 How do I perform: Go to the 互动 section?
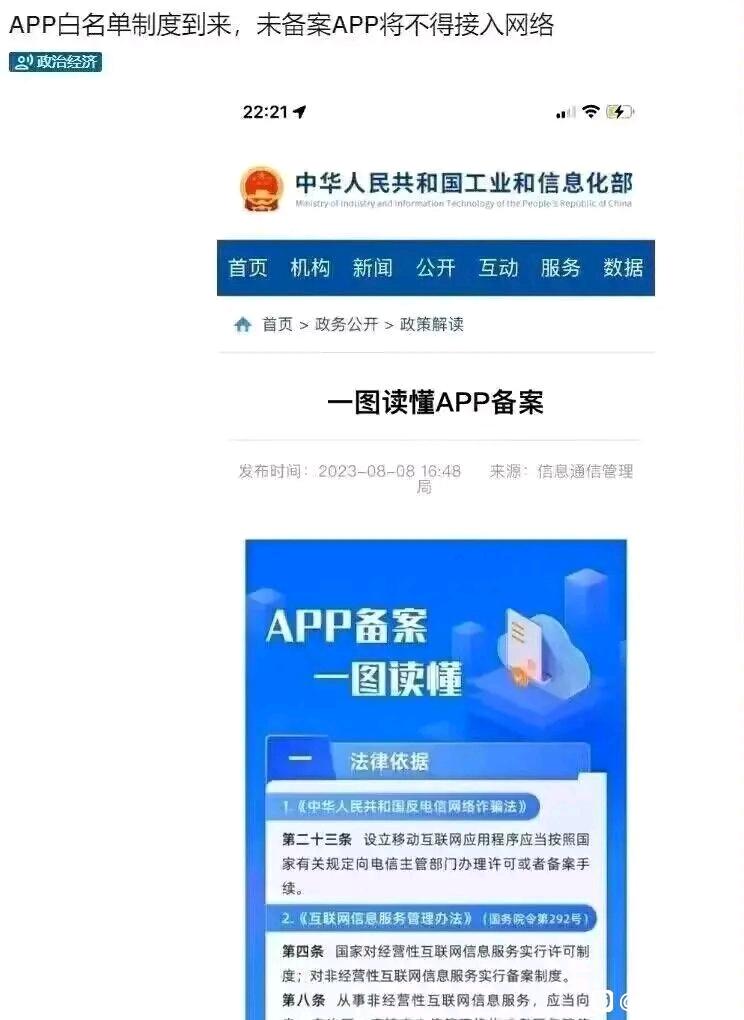point(498,268)
